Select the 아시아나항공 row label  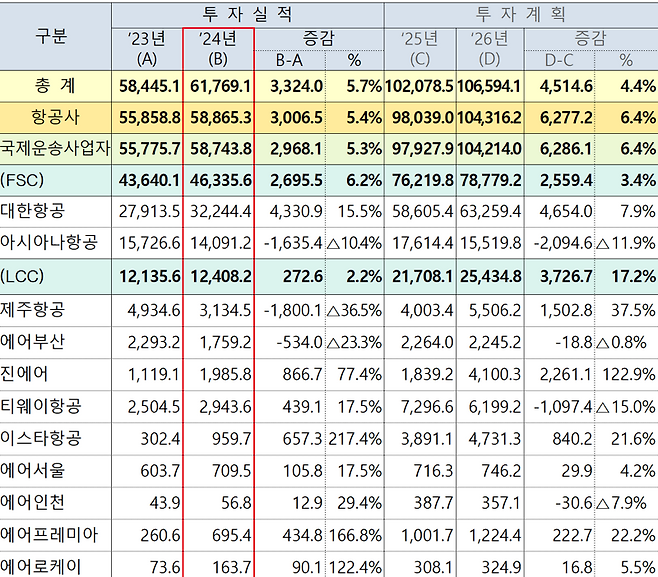coord(49,243)
